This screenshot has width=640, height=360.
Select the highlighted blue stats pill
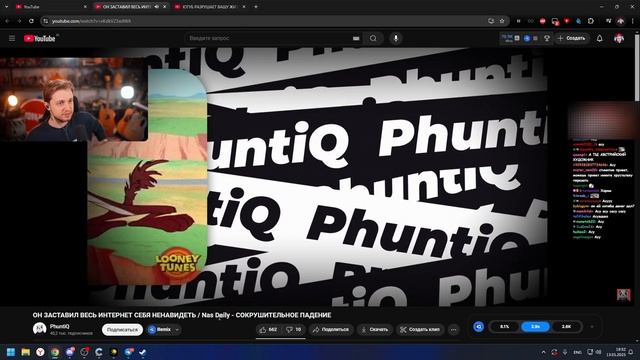(535, 327)
